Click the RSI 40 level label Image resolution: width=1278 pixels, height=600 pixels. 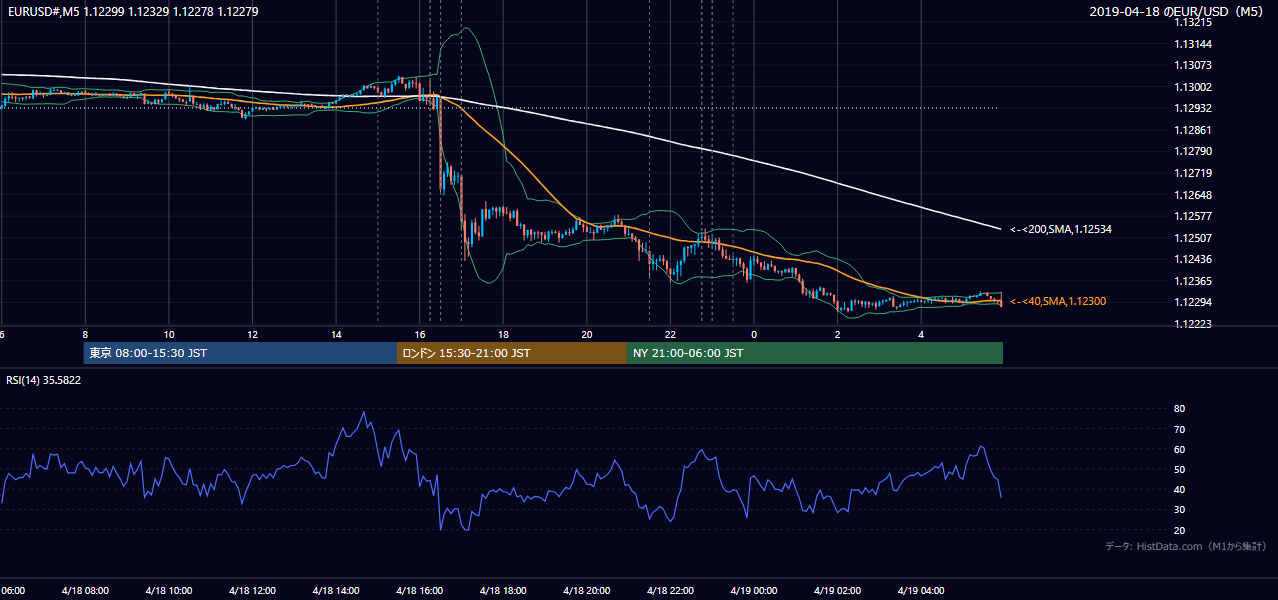click(x=1180, y=489)
